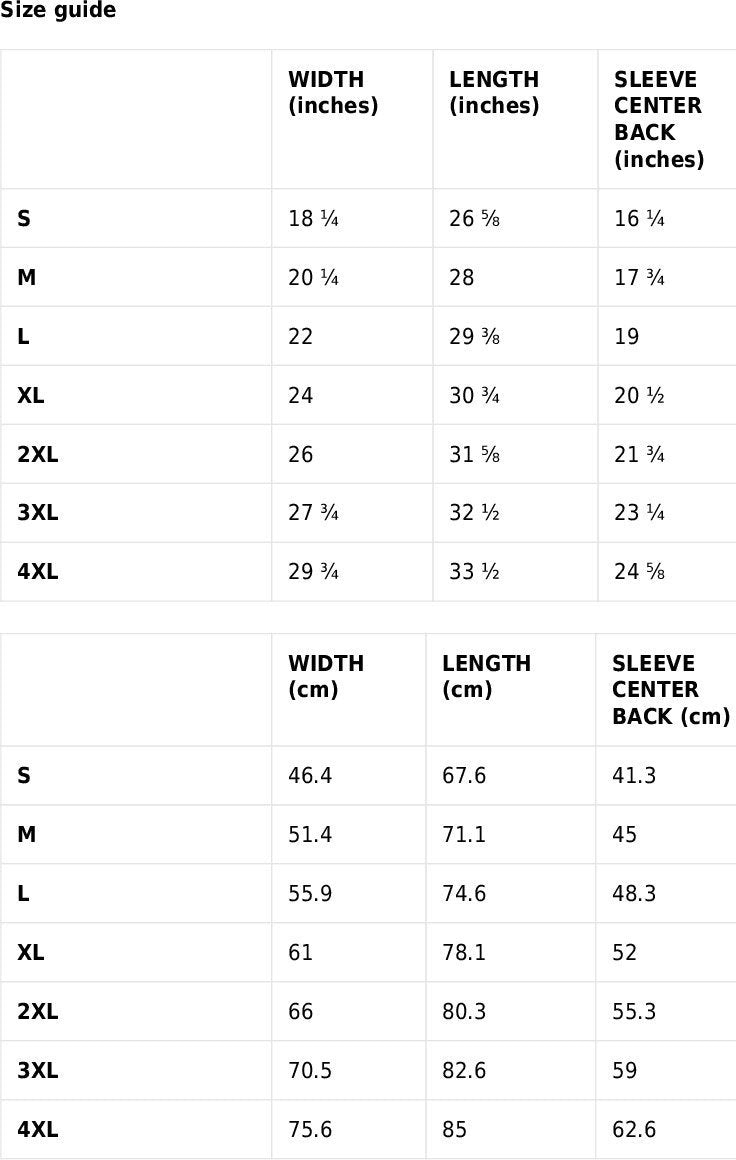Click the Size guide heading

tap(58, 11)
